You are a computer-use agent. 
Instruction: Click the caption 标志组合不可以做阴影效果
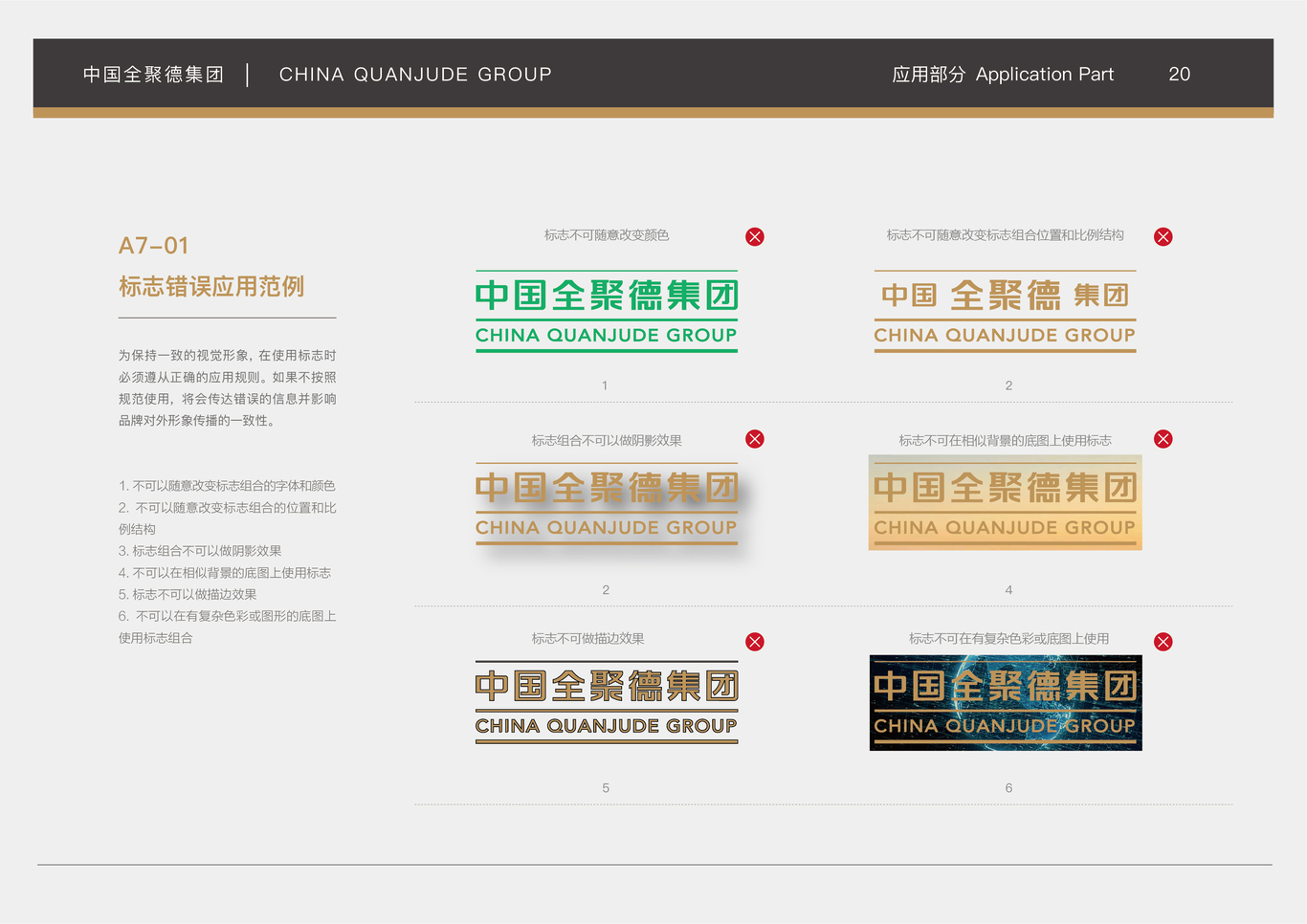607,441
